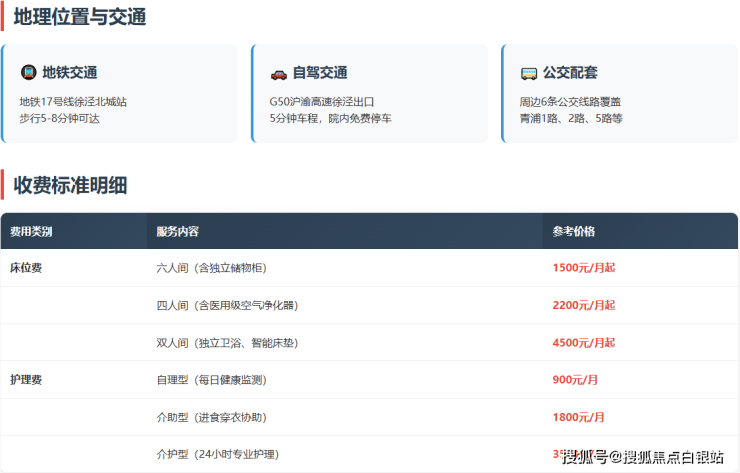
Task: Click the 服务内容 column header
Action: click(x=178, y=231)
